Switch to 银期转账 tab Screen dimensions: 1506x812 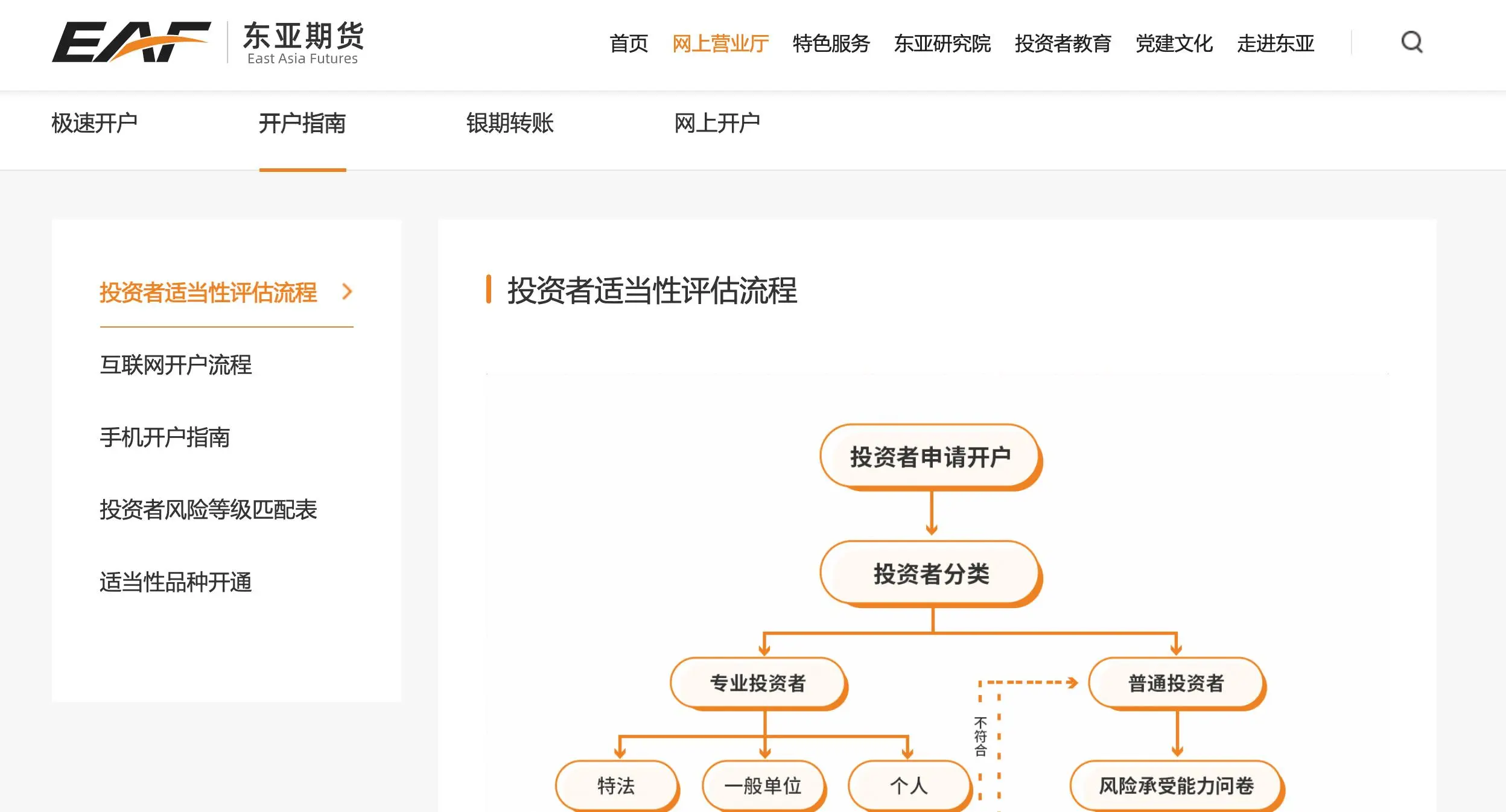pos(510,123)
